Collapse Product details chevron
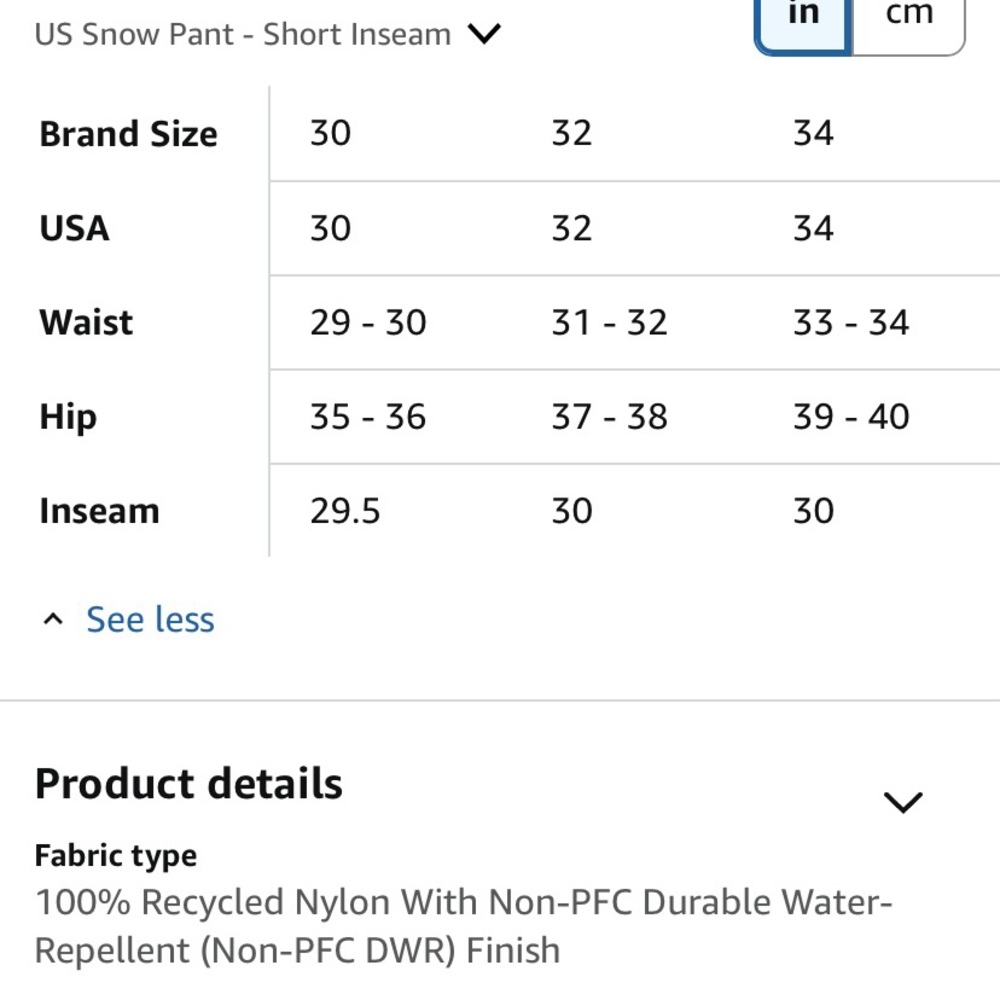 [x=903, y=801]
